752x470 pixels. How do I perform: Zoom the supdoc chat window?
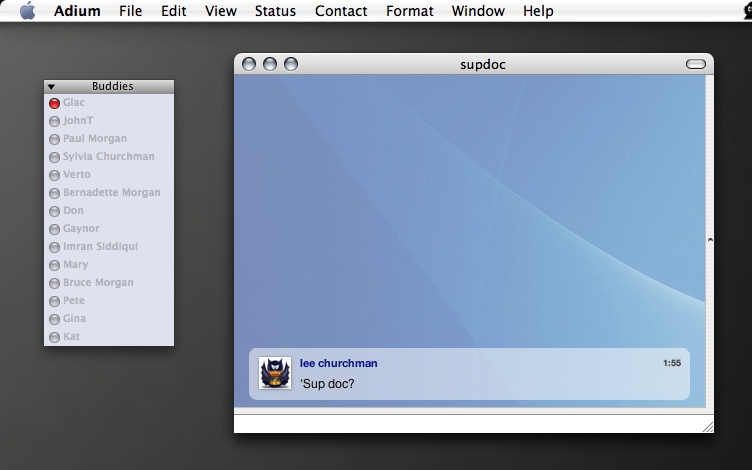pos(291,64)
